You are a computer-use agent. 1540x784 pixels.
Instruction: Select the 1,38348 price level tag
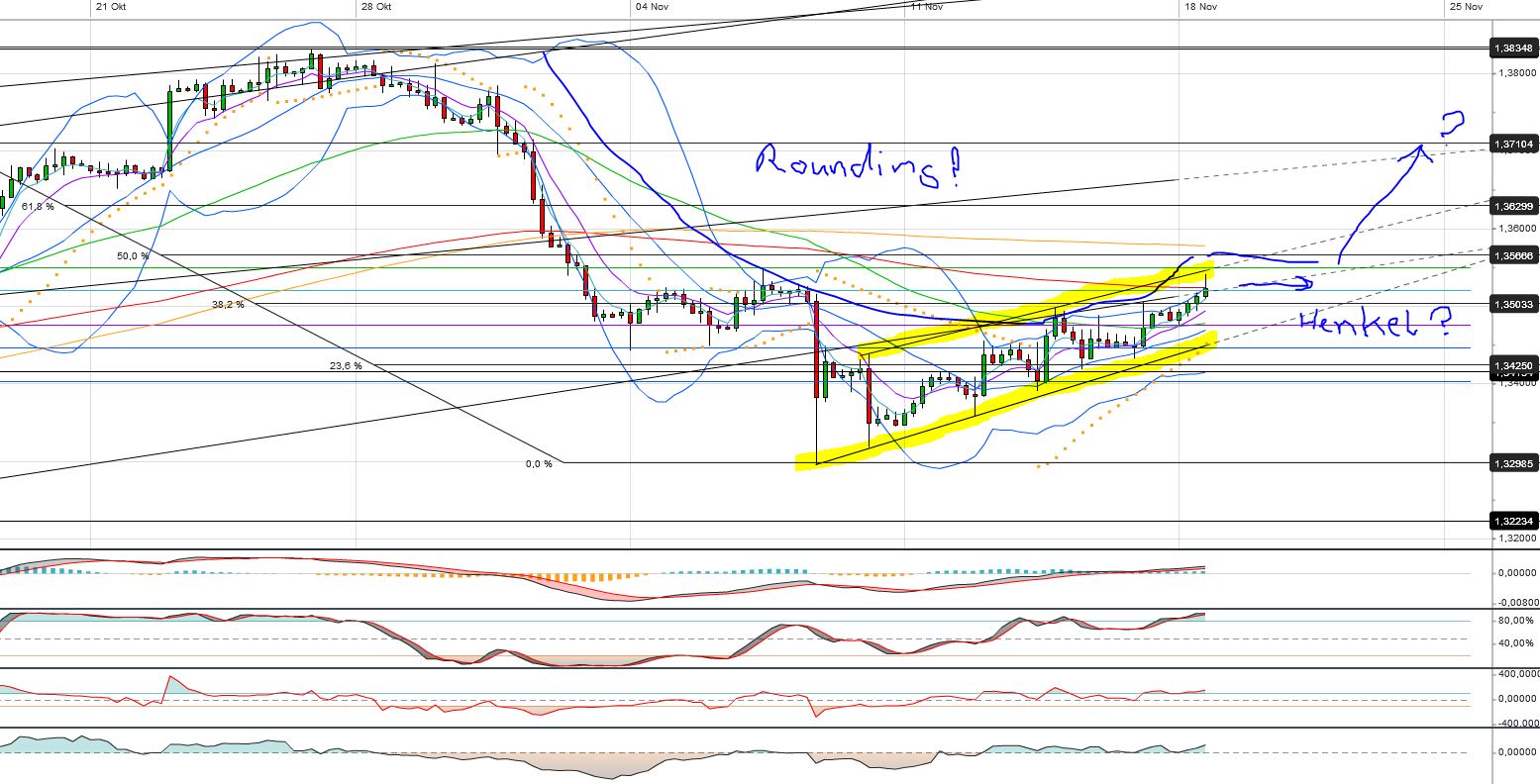(1514, 48)
